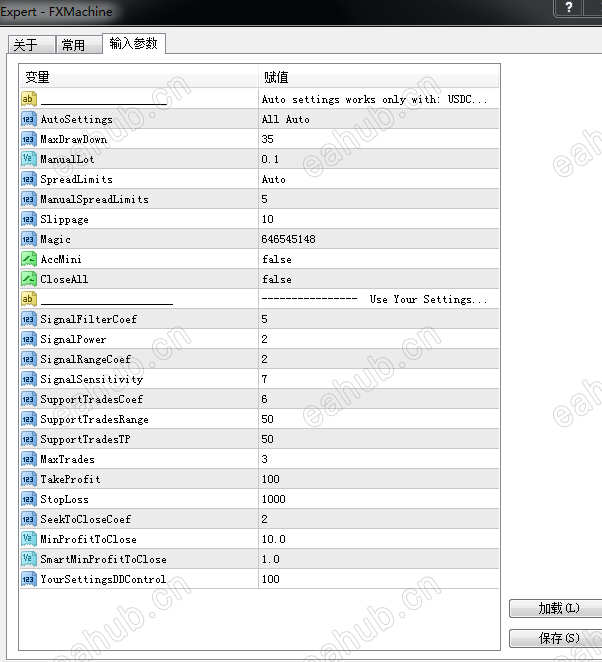Select the SignalFilterCoef variable name
602x662 pixels.
pyautogui.click(x=88, y=319)
